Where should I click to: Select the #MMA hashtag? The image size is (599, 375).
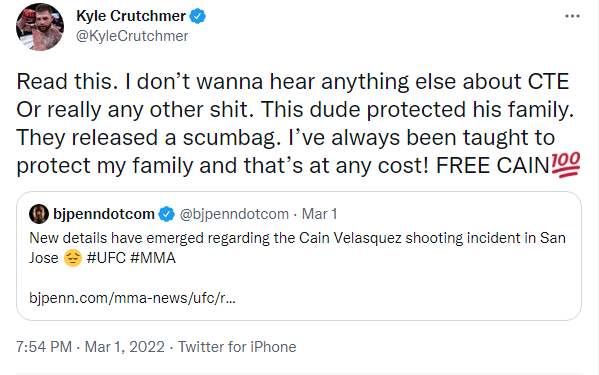coord(153,258)
